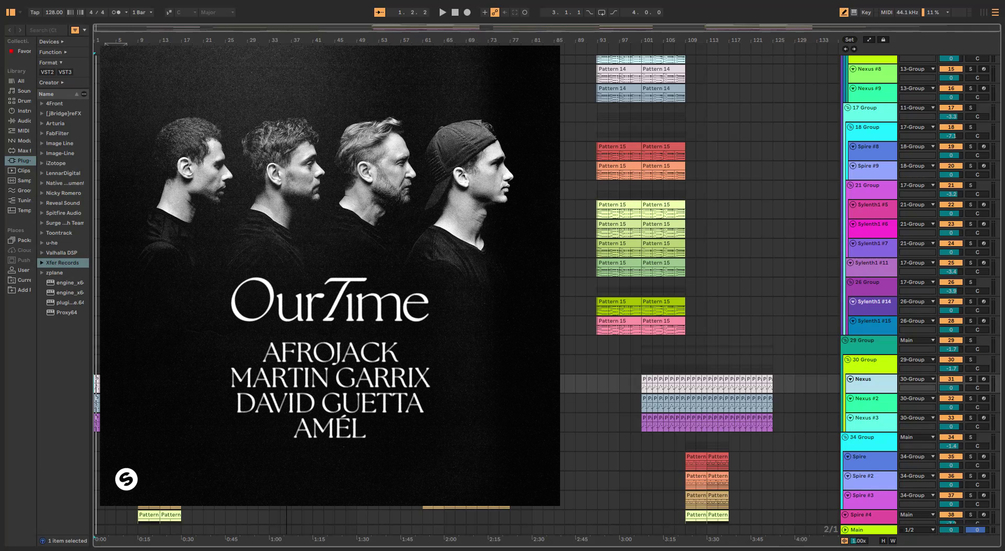This screenshot has height=551, width=1005.
Task: Open the Sounds library category
Action: point(19,91)
